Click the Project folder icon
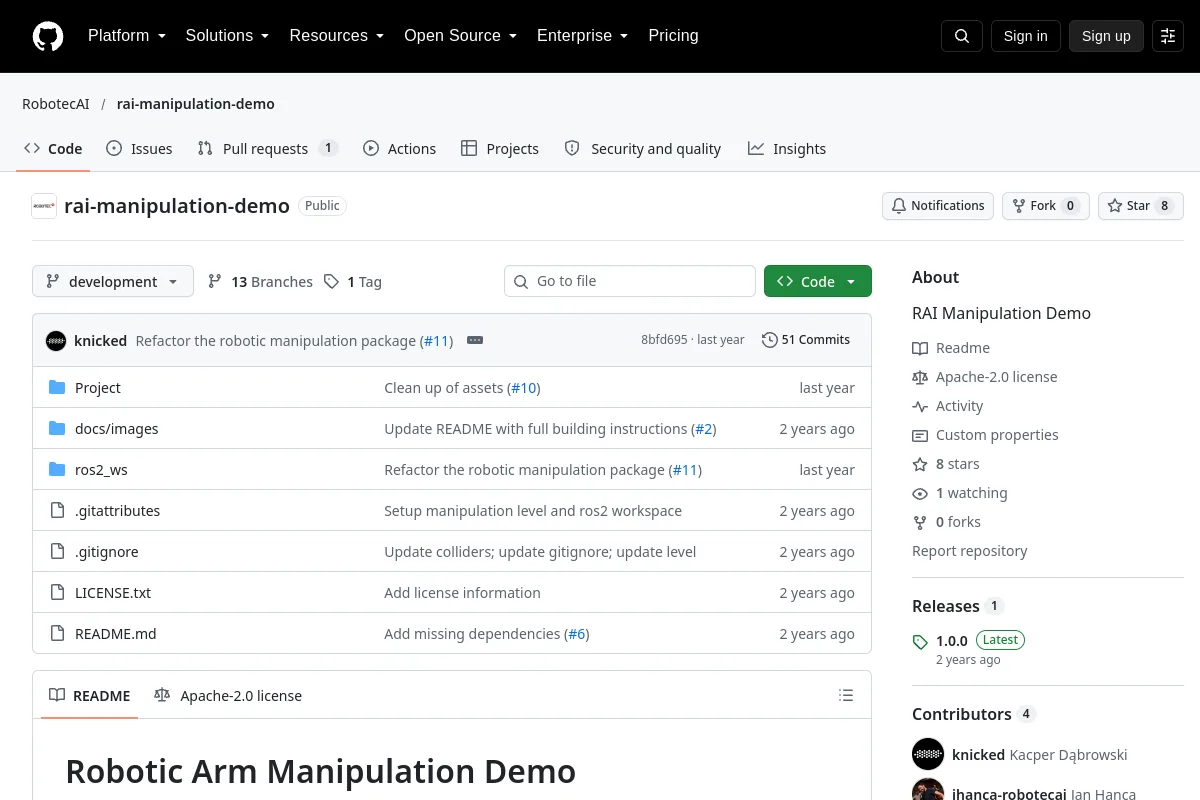 coord(57,388)
